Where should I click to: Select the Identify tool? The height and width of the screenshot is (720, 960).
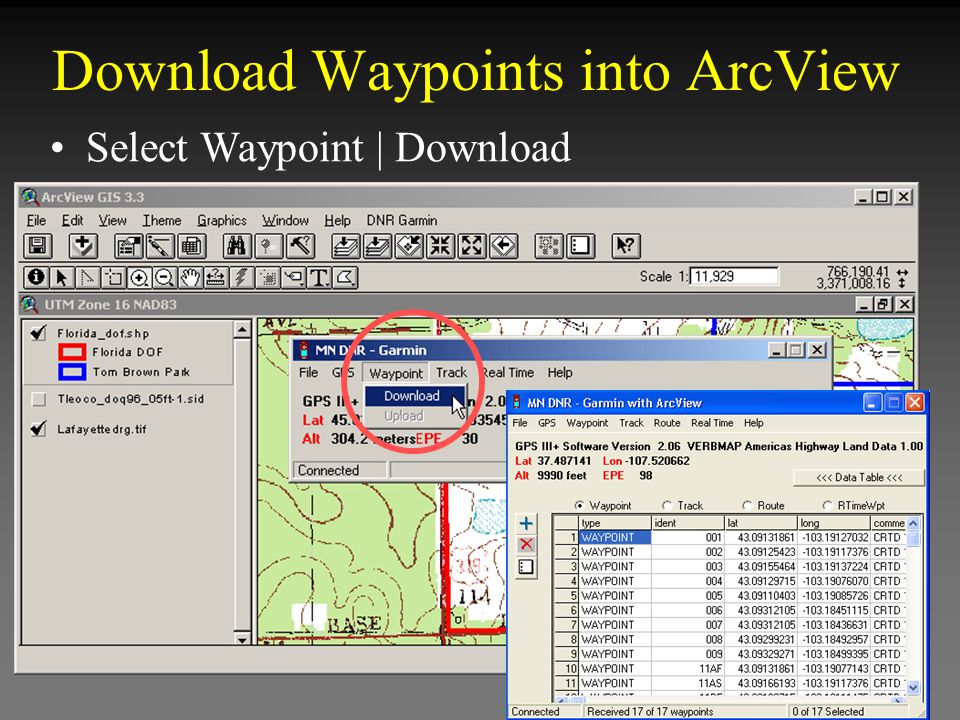(36, 277)
